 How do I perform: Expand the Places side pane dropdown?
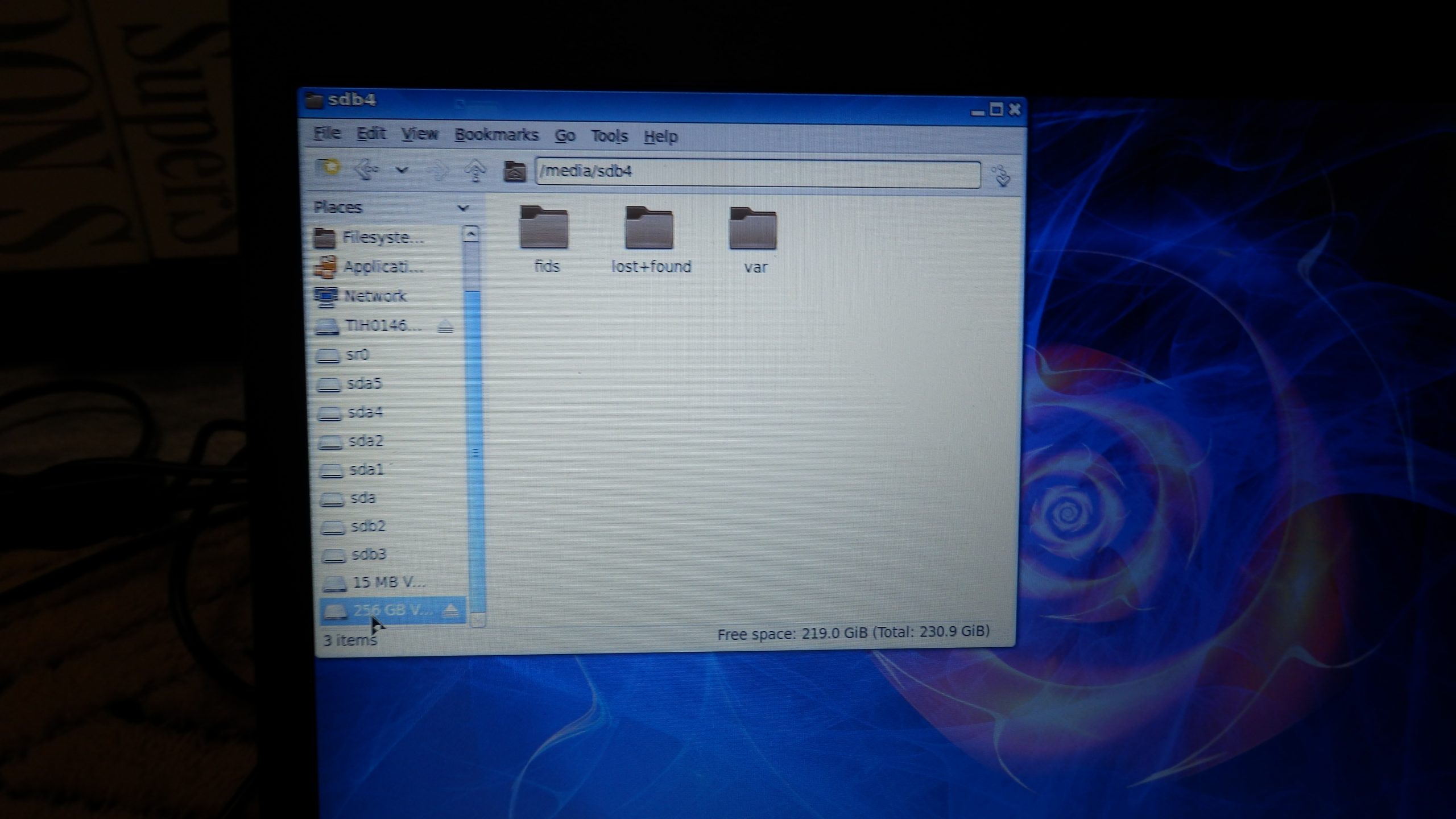click(x=463, y=208)
